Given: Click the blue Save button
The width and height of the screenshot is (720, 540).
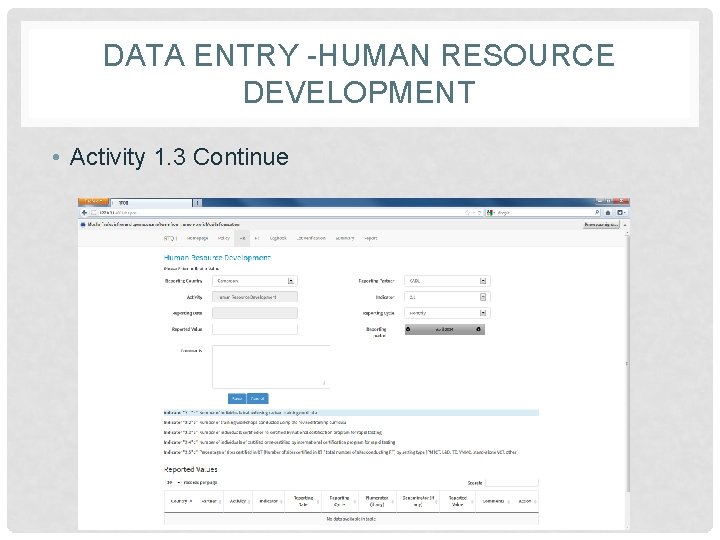Looking at the screenshot, I should pos(237,399).
